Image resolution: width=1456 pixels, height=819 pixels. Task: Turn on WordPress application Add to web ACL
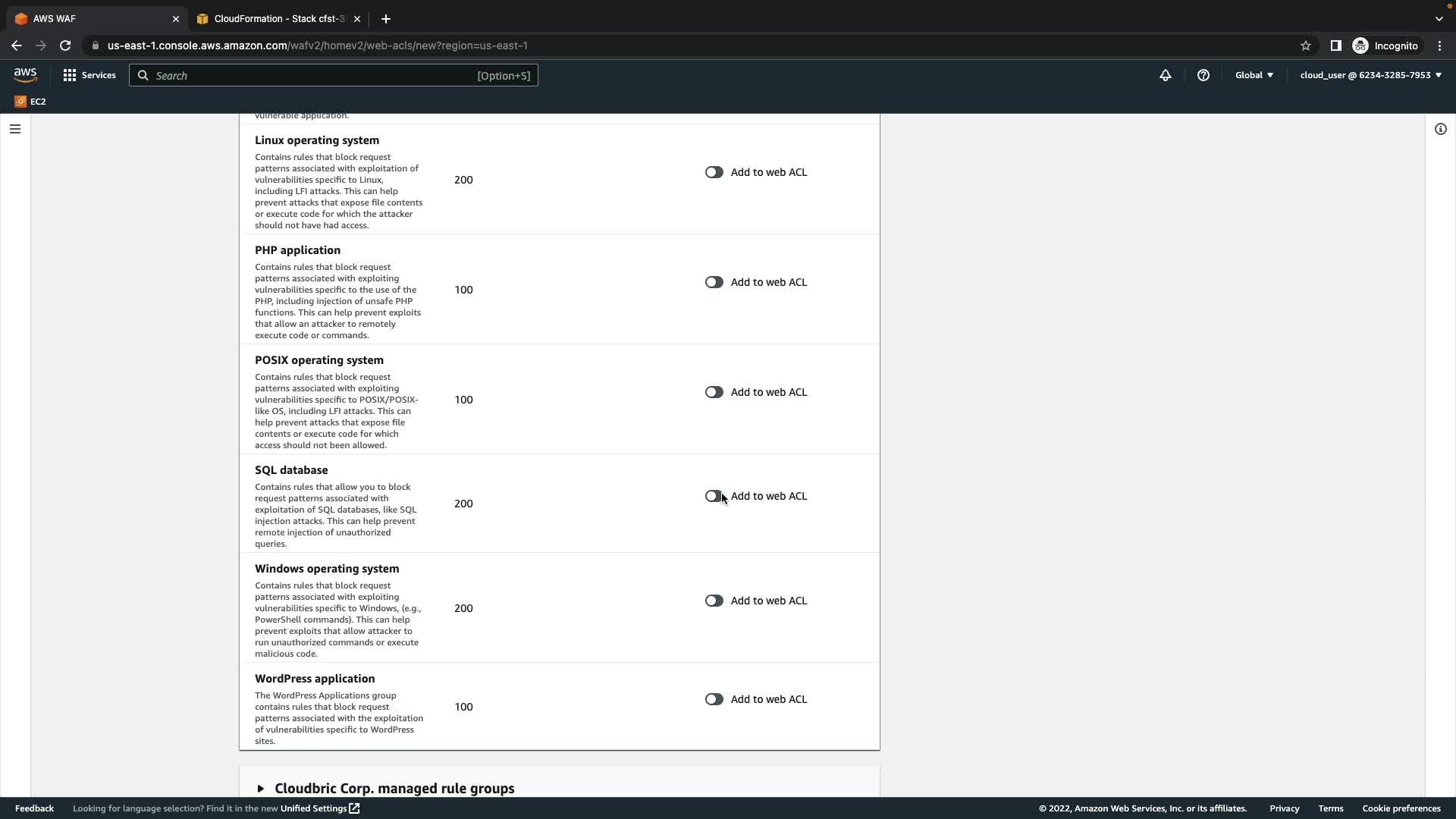point(714,699)
